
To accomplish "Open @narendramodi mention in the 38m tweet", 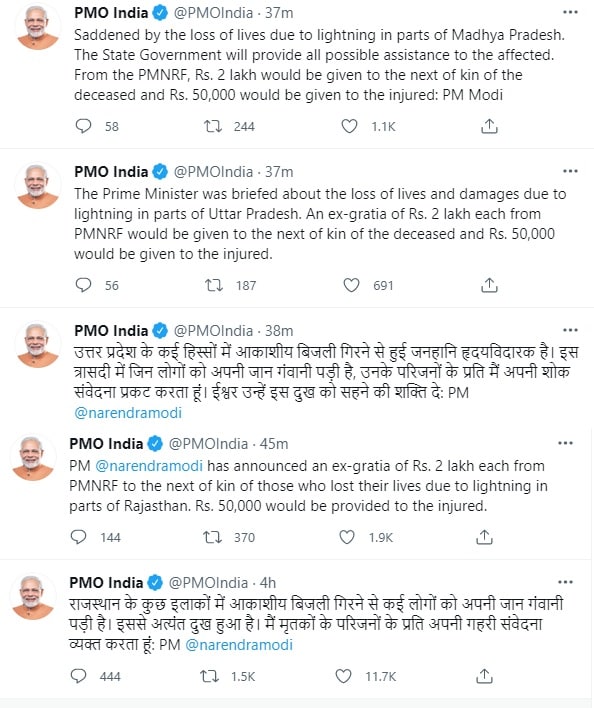I will pyautogui.click(x=128, y=413).
